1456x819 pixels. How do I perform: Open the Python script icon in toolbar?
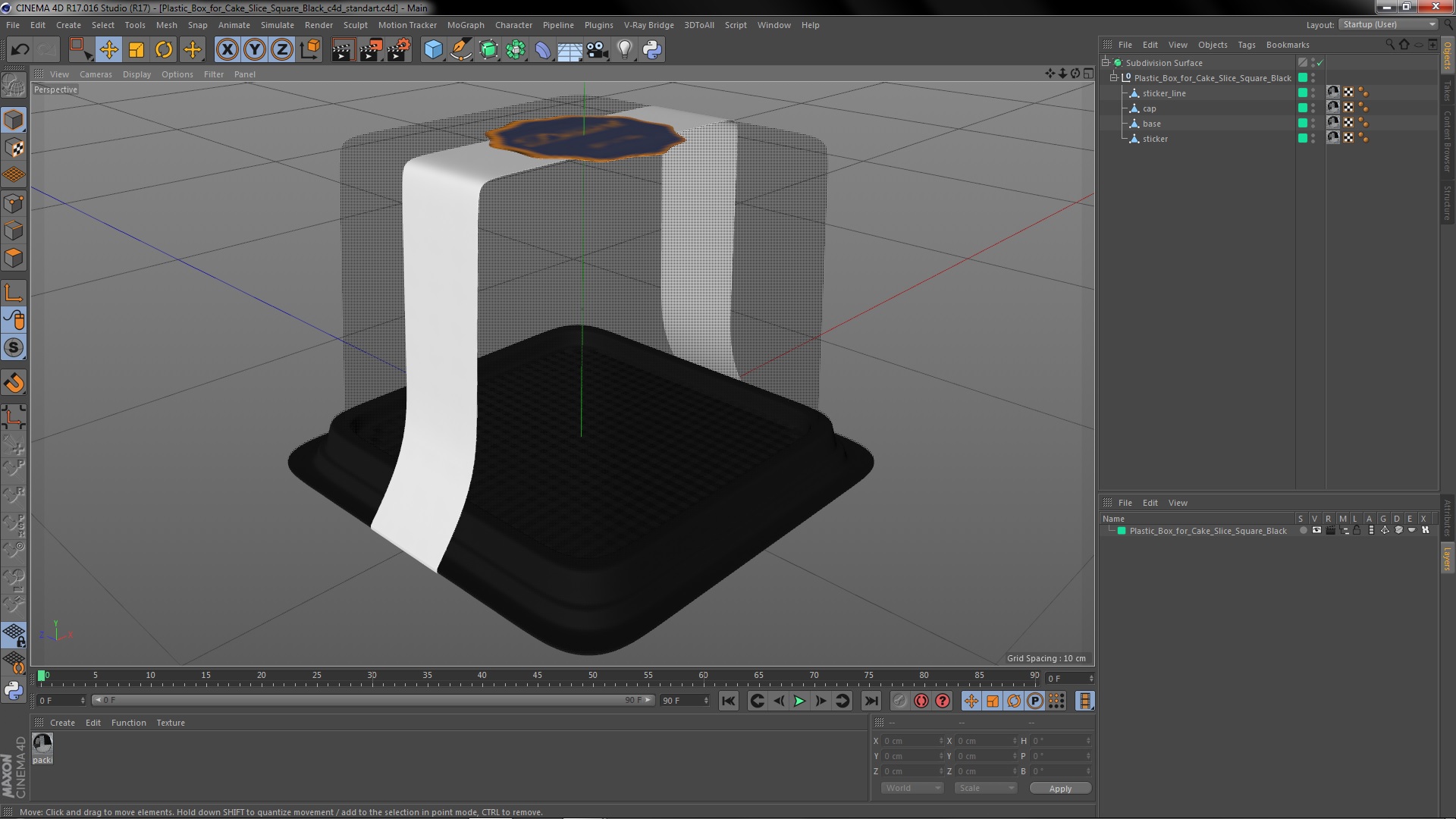[x=652, y=50]
